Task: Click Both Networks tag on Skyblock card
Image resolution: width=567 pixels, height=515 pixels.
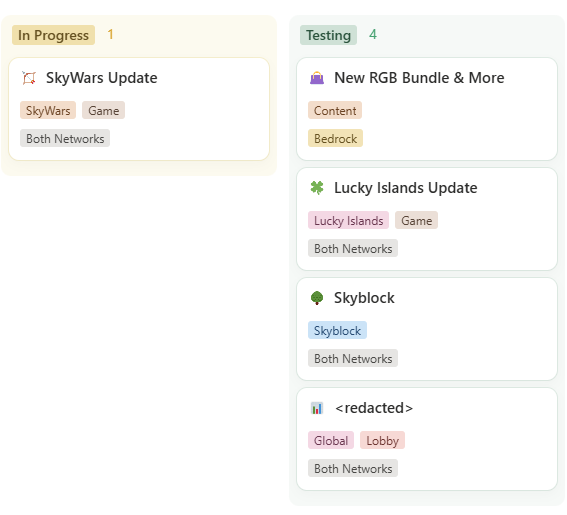Action: coord(353,358)
